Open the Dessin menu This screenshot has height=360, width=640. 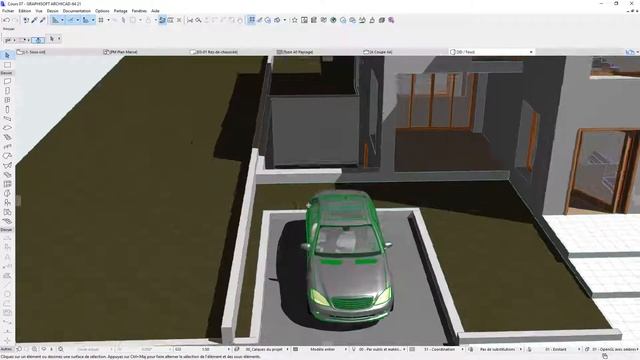pyautogui.click(x=53, y=11)
